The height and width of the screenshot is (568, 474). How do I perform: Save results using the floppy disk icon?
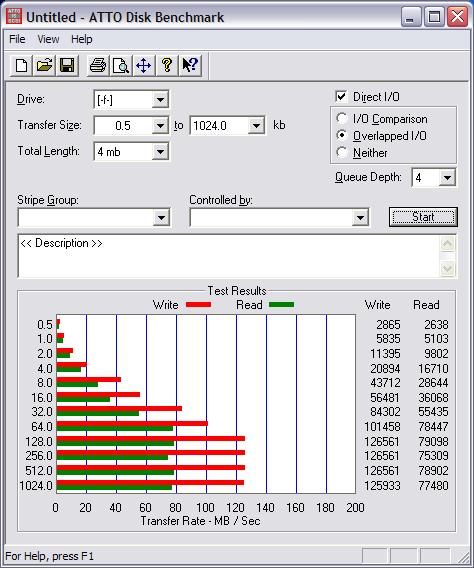pyautogui.click(x=67, y=66)
